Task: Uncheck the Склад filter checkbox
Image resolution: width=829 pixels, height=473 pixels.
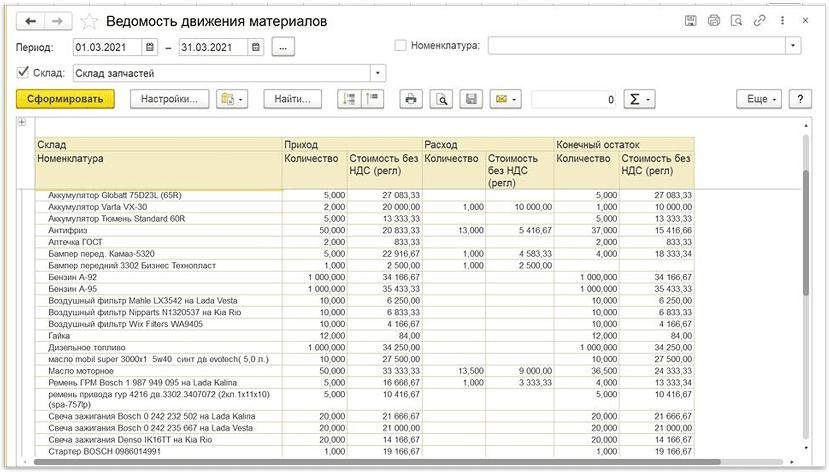Action: 23,72
